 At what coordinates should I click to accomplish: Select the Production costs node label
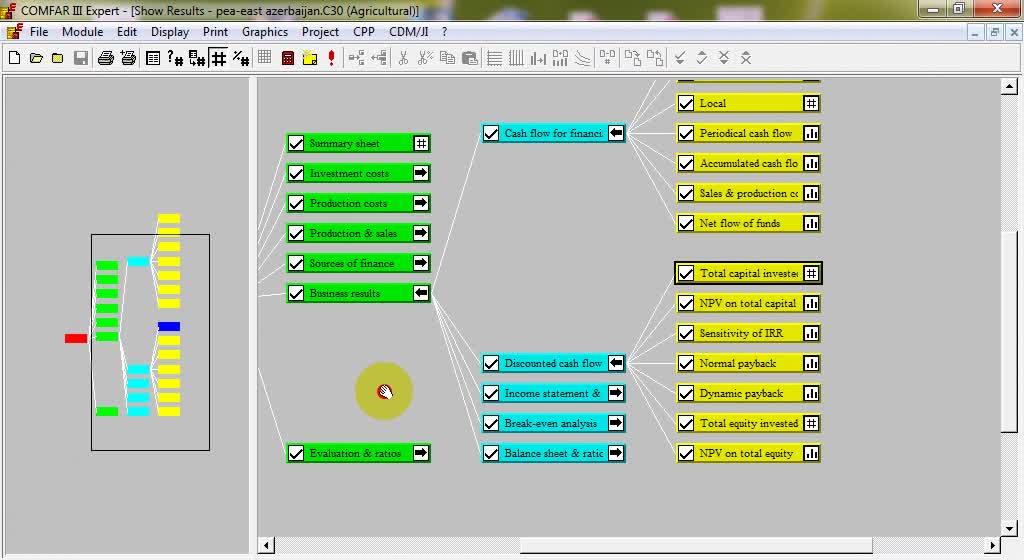(348, 203)
